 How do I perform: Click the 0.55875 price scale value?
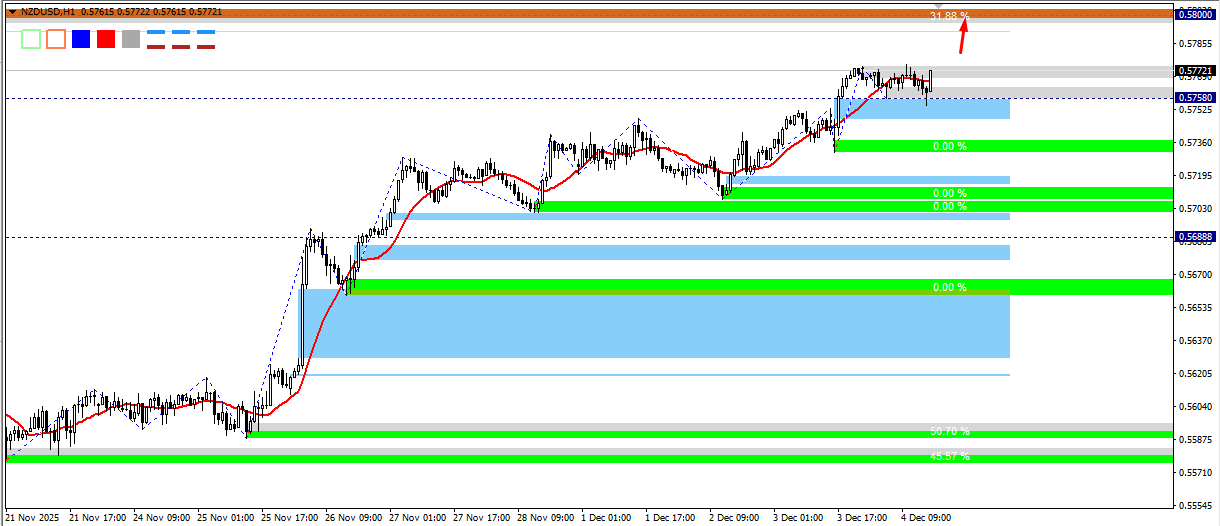point(1196,440)
